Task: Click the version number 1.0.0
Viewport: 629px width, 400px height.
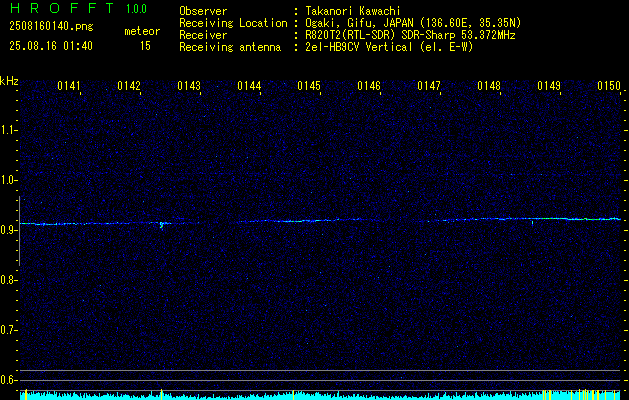Action: 136,9
